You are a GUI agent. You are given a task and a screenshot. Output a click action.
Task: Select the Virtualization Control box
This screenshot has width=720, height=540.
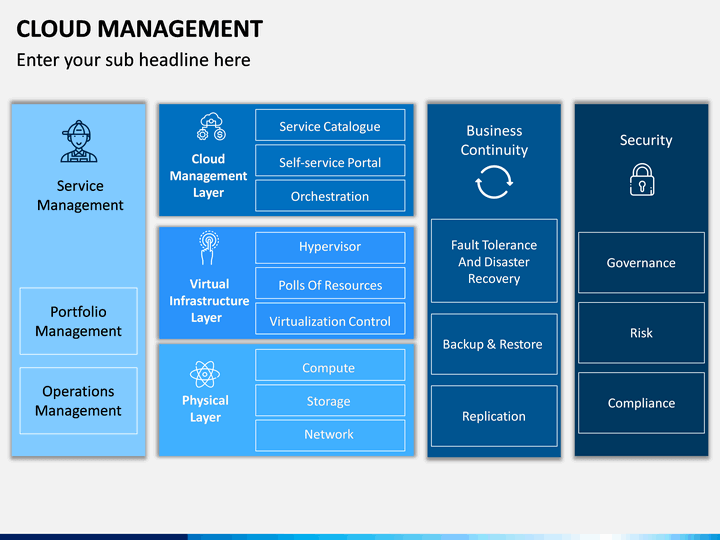click(330, 319)
